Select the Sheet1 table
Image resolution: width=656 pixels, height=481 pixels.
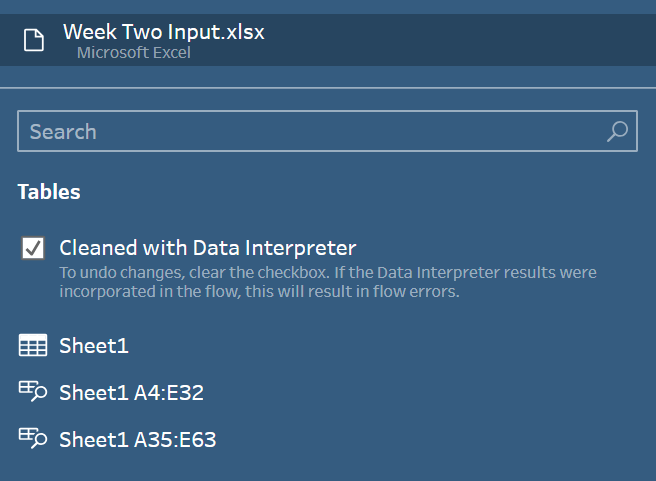94,346
